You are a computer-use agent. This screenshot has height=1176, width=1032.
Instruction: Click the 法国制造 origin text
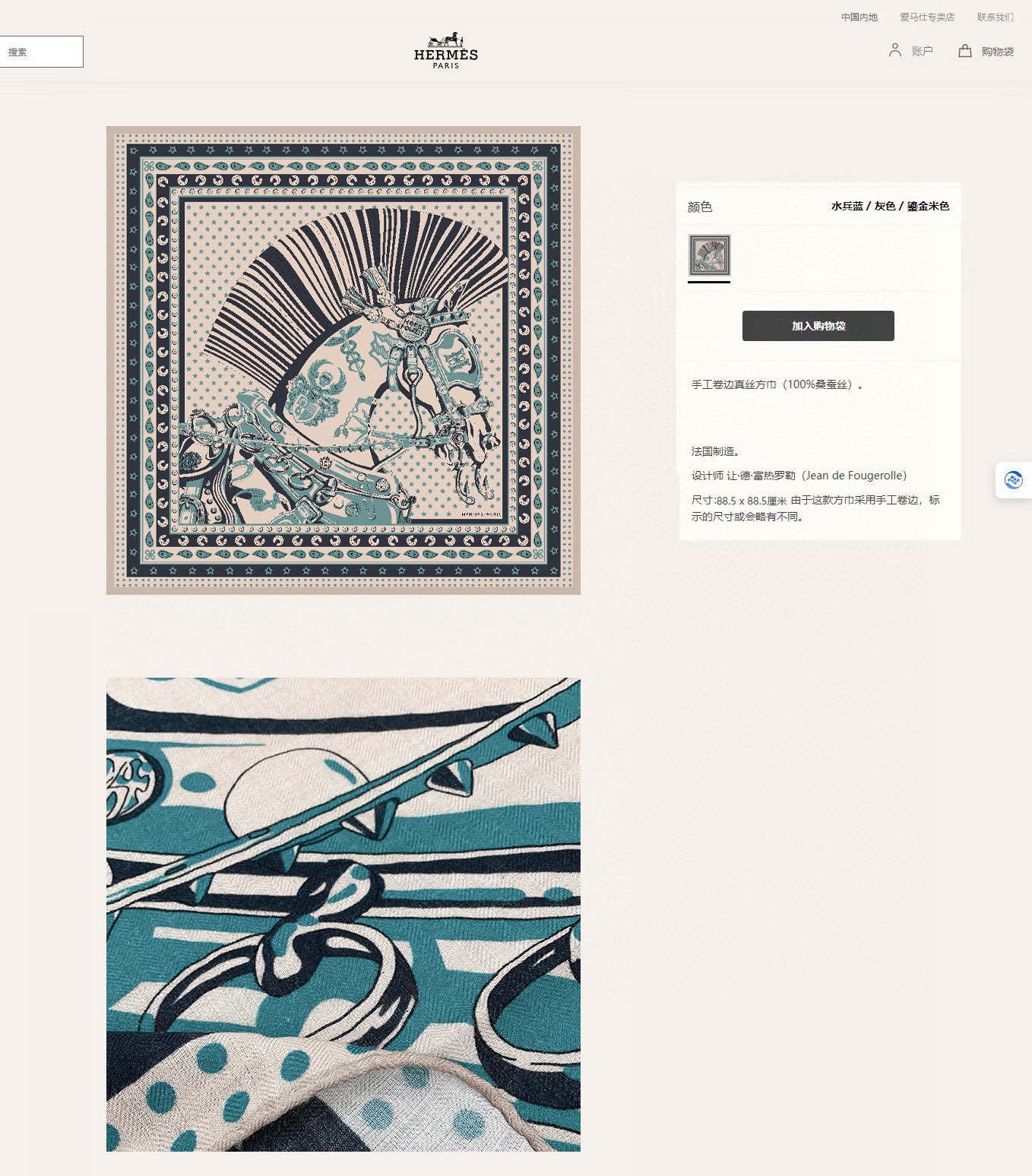pos(715,451)
